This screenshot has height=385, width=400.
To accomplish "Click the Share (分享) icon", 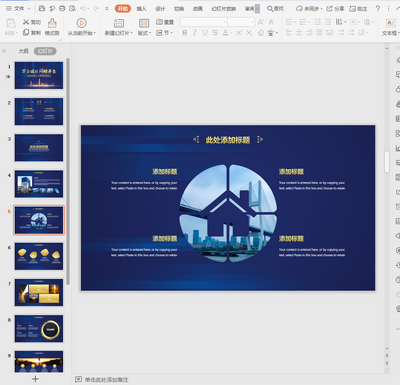I will tap(329, 8).
